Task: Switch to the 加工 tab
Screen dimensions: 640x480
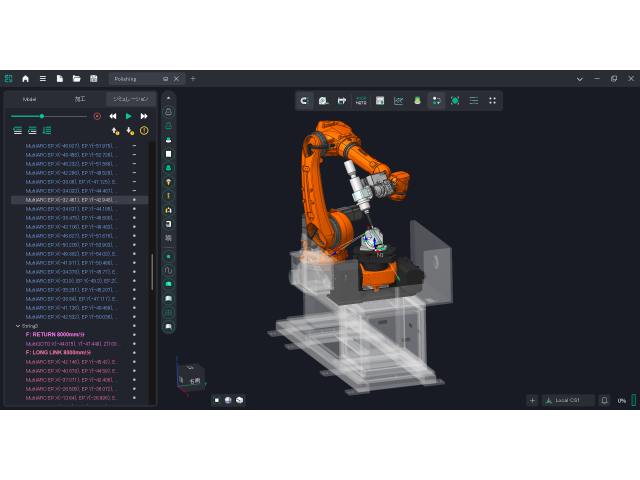Action: tap(80, 99)
